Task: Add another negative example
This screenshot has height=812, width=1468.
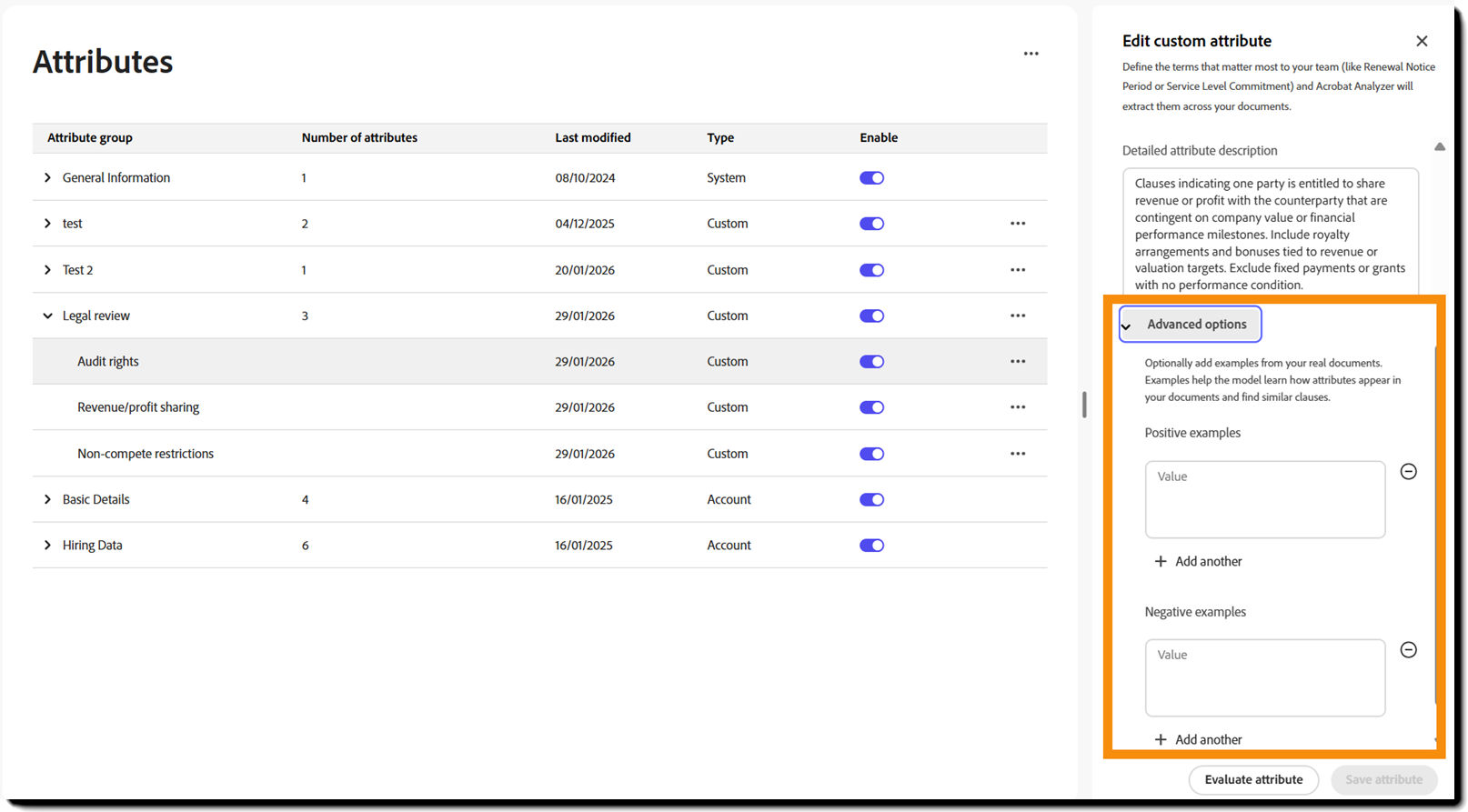Action: click(x=1198, y=739)
